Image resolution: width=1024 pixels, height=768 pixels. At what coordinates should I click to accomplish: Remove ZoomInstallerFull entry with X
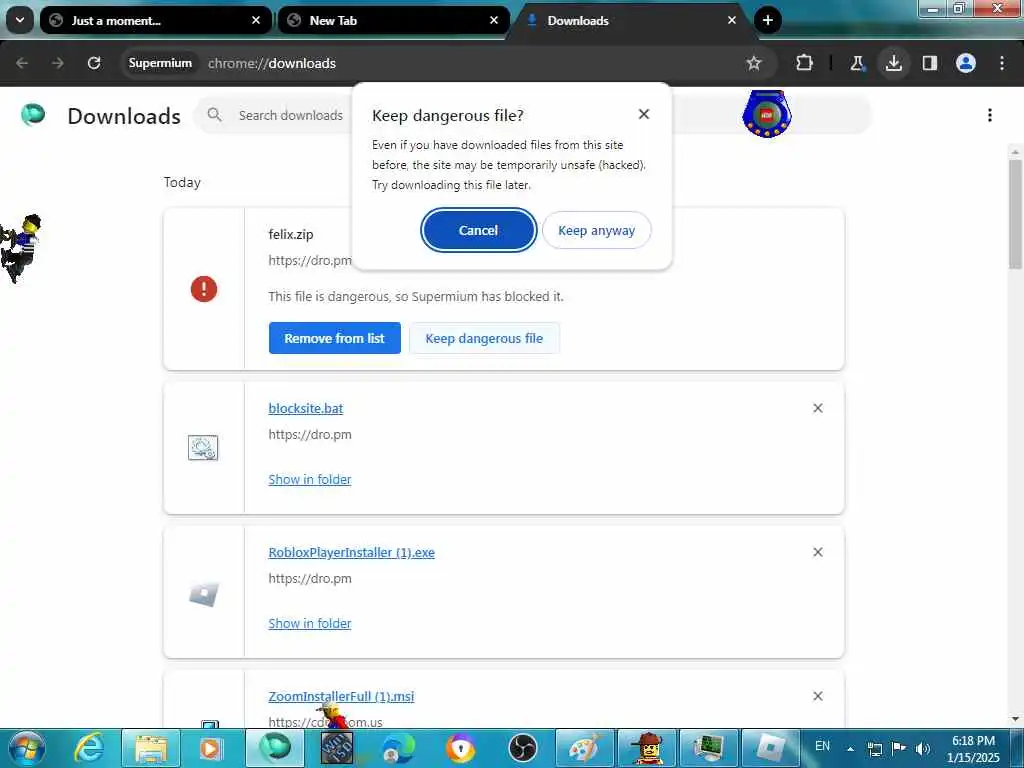[x=818, y=696]
